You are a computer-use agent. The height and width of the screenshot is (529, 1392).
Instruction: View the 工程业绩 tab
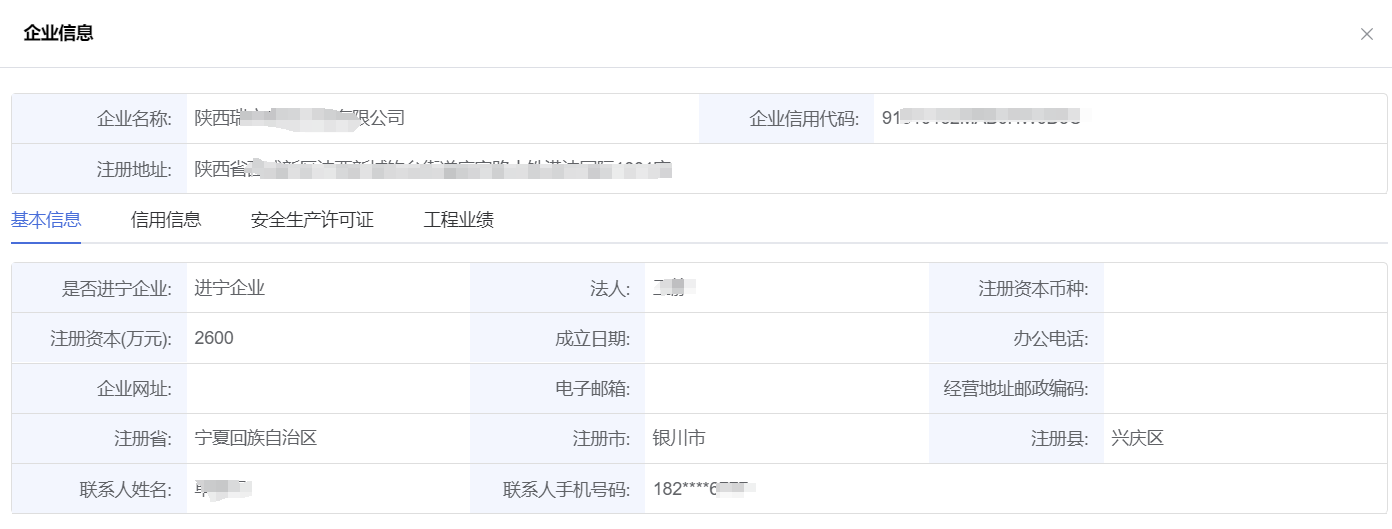[x=458, y=220]
